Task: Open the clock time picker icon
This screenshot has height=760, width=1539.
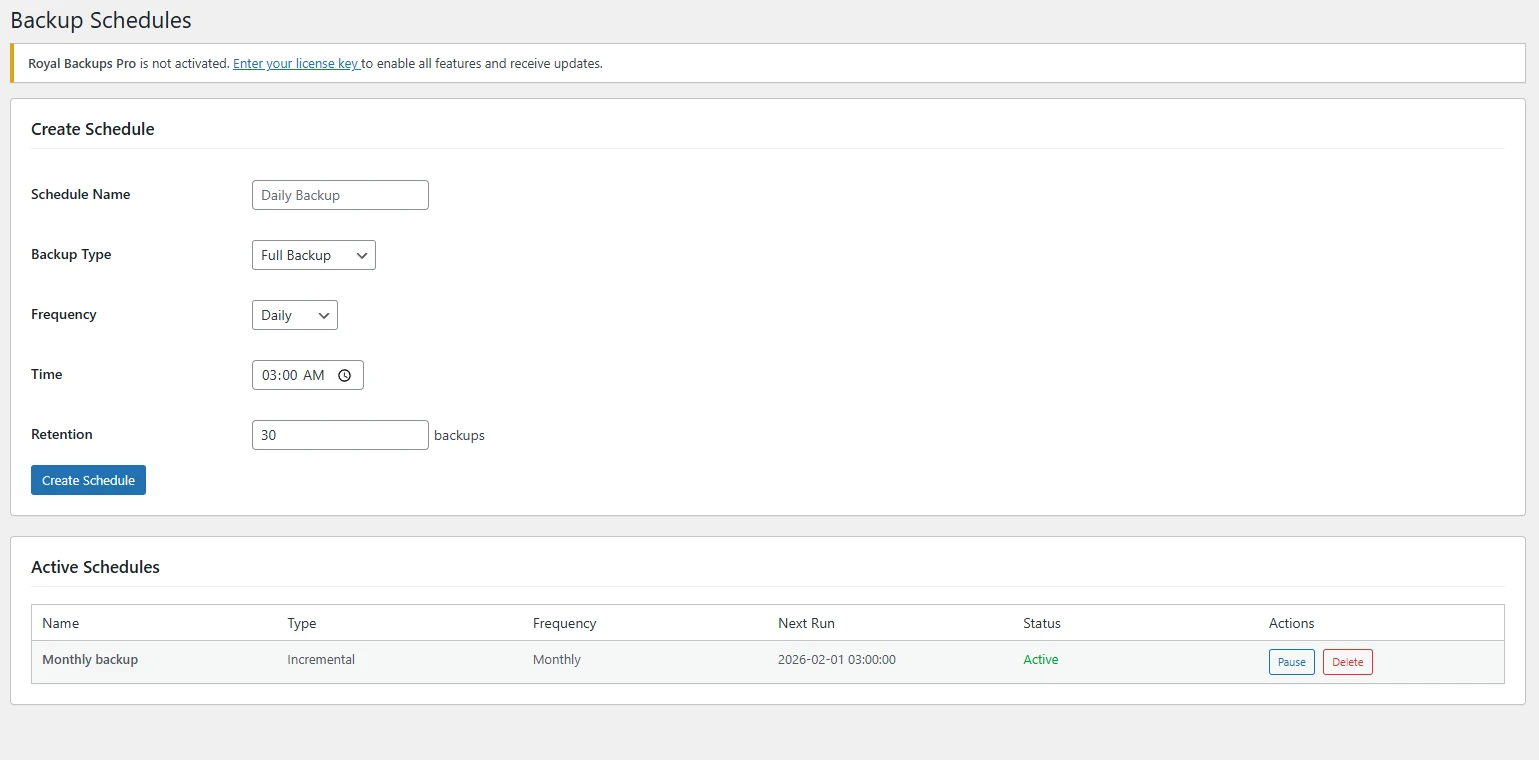Action: [x=345, y=375]
